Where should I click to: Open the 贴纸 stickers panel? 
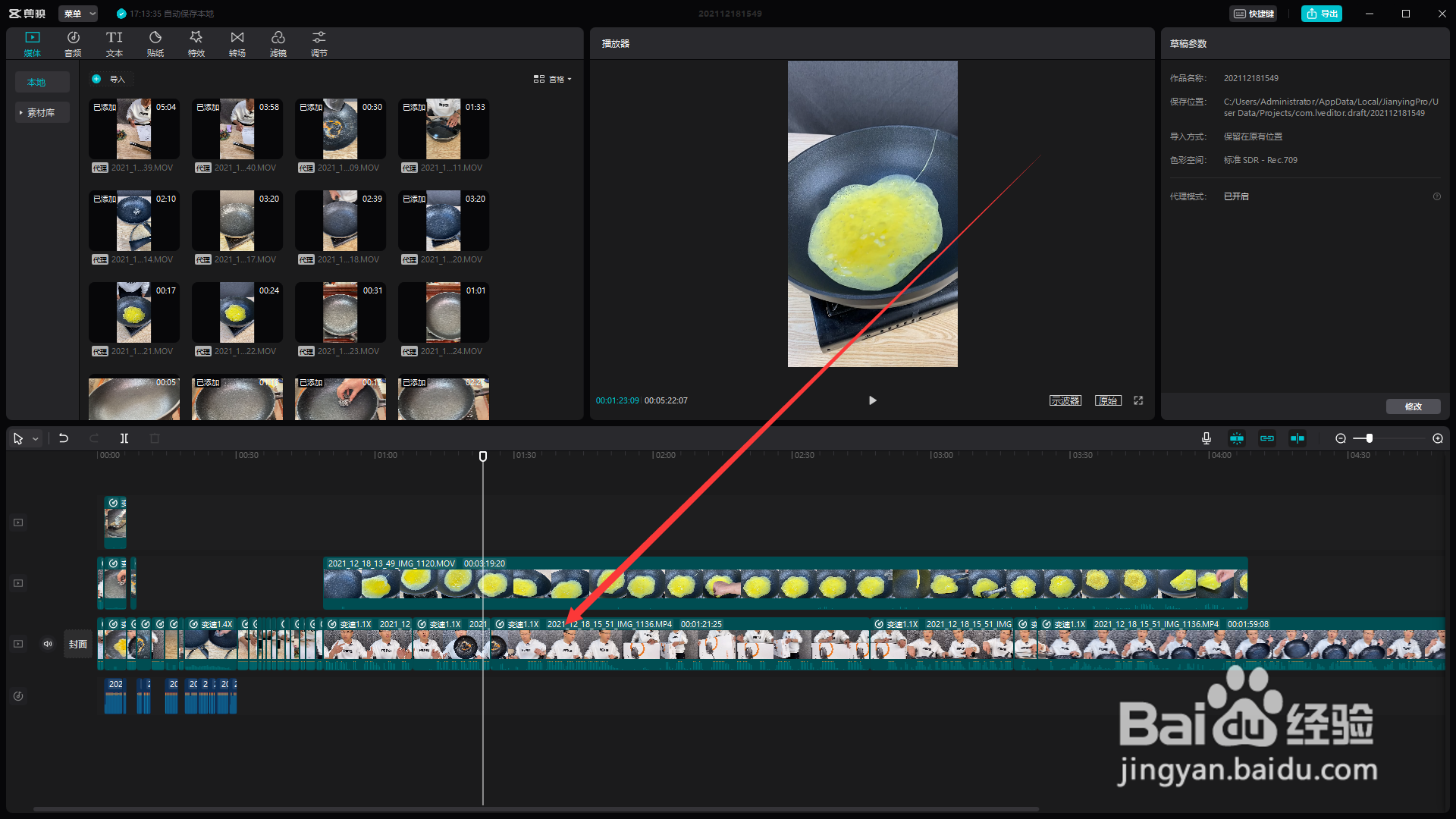tap(155, 43)
